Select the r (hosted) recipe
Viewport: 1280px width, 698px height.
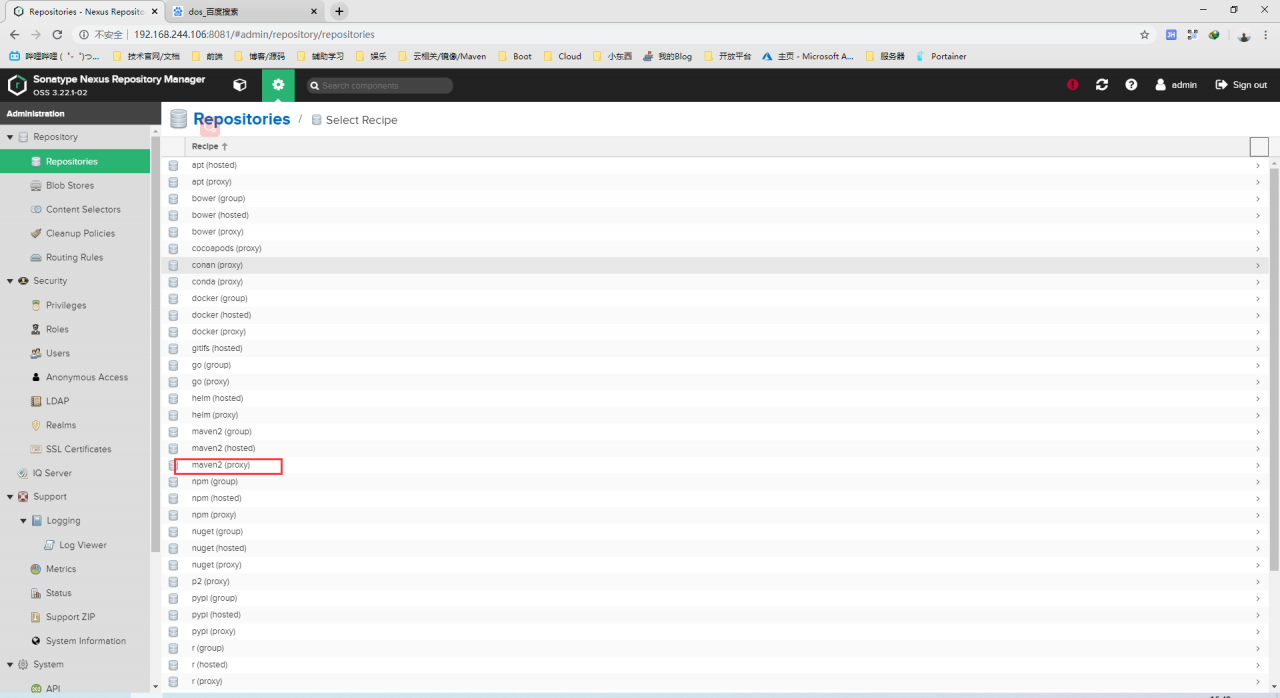click(x=715, y=665)
